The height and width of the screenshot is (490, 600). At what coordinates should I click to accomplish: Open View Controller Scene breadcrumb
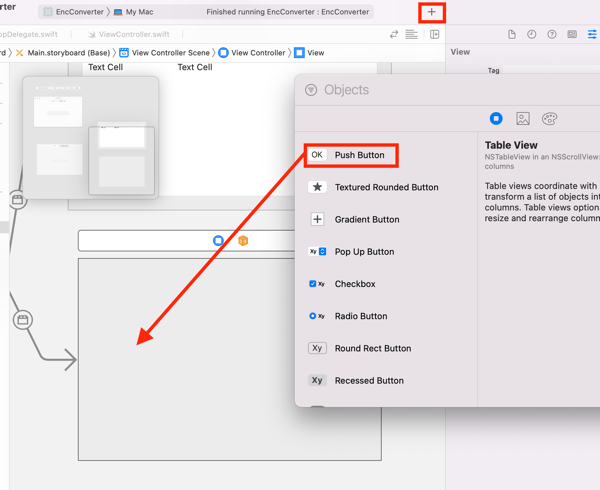click(165, 52)
